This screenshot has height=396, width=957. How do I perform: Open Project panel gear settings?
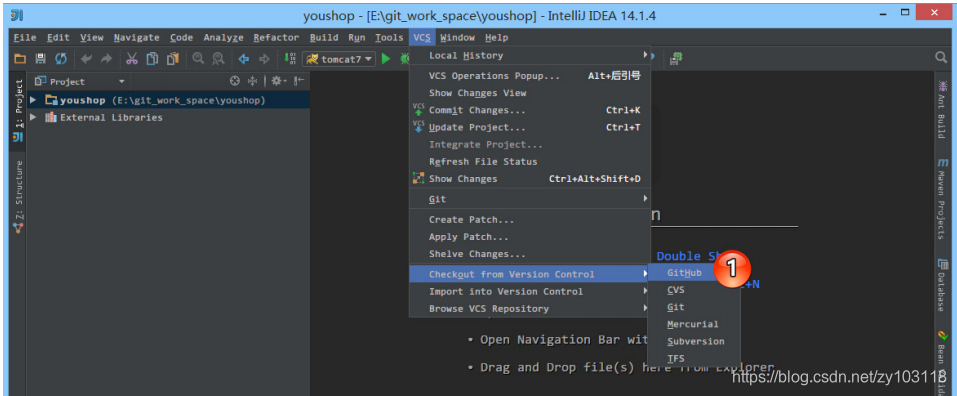click(278, 81)
